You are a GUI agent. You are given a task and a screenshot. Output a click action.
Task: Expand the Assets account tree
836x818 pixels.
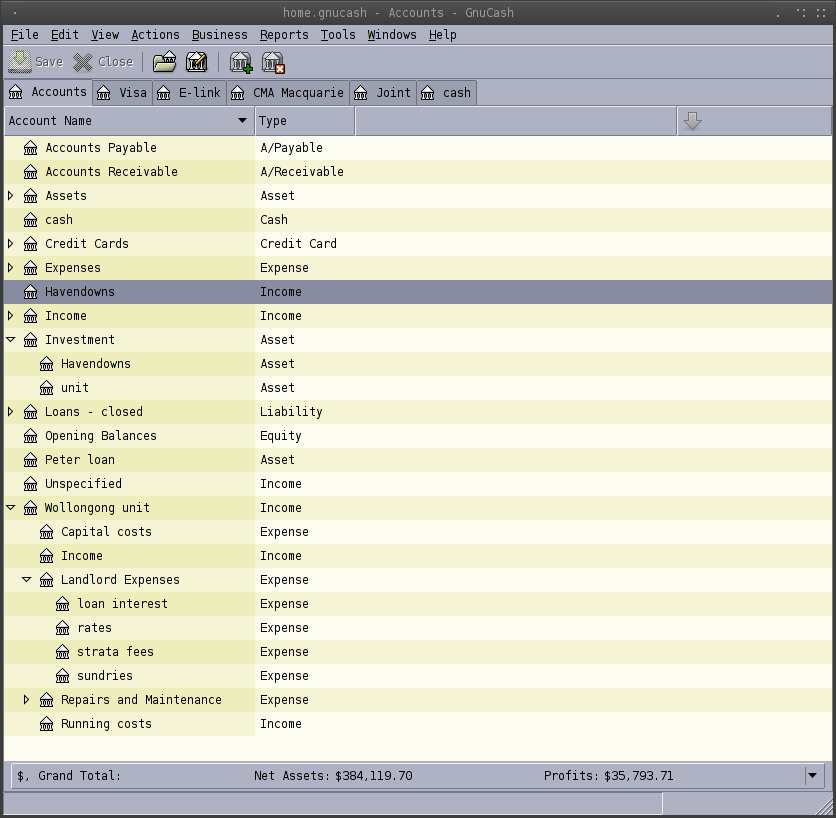(x=11, y=196)
